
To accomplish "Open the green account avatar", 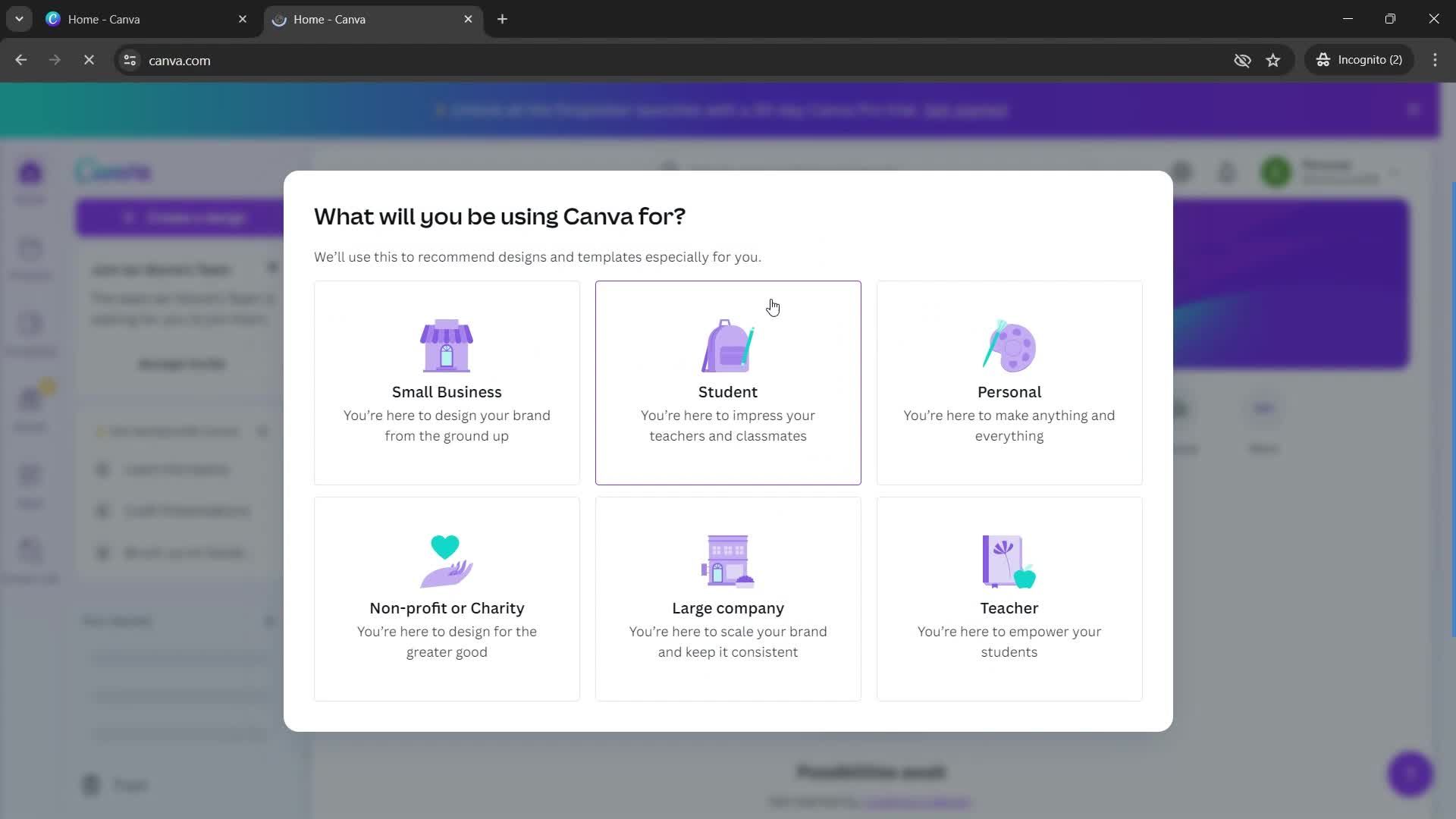I will point(1276,172).
